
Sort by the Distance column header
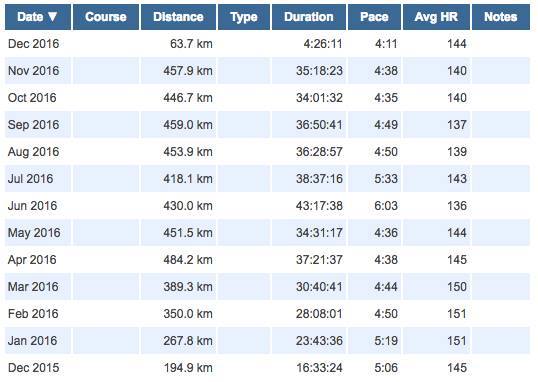tap(178, 17)
